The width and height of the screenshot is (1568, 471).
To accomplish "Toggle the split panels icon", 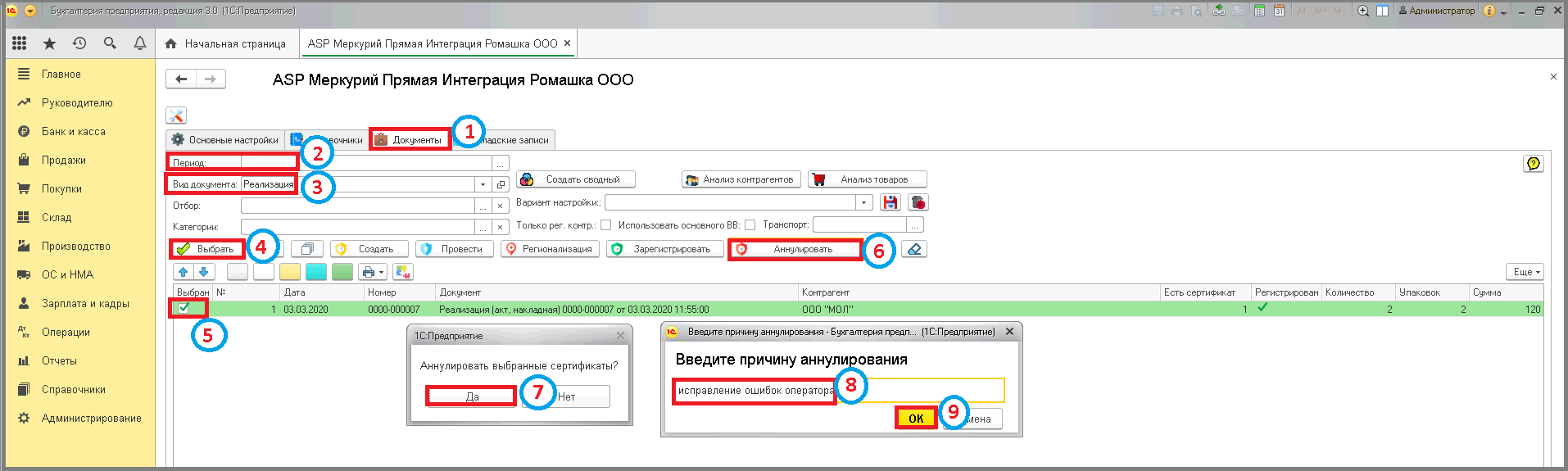I will 1382,11.
